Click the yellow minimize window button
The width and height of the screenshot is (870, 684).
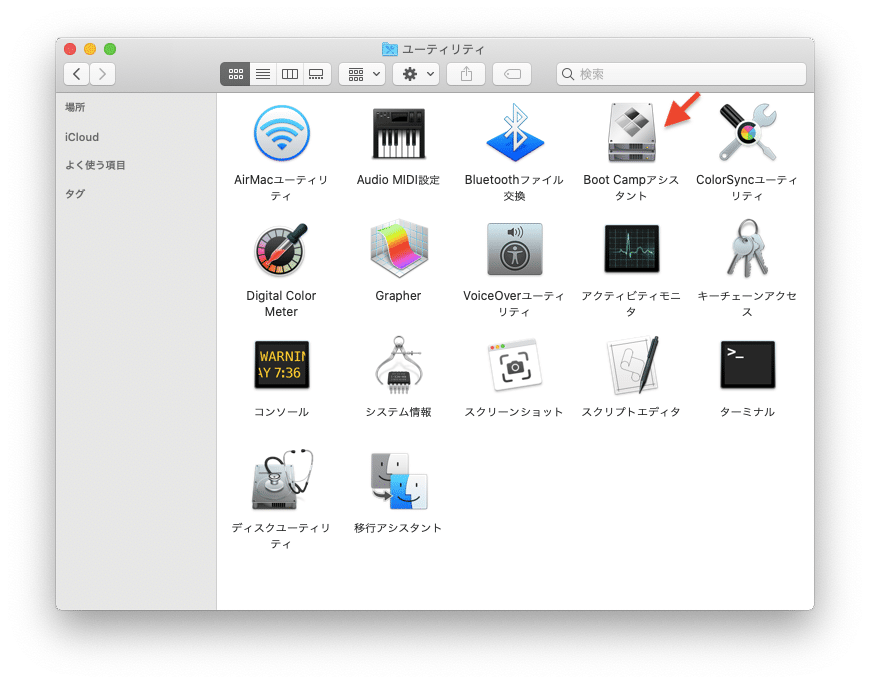click(x=90, y=49)
